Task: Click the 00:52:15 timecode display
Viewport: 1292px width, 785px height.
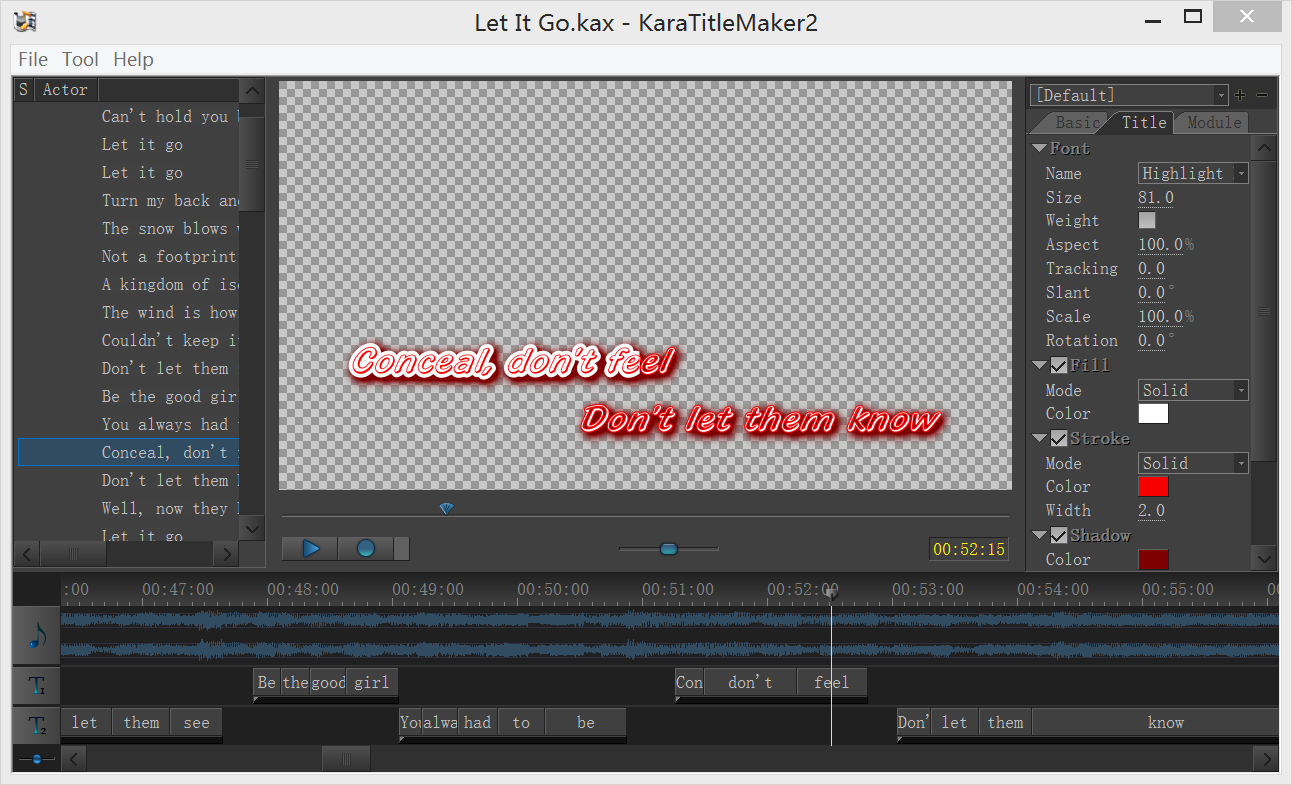Action: 969,549
